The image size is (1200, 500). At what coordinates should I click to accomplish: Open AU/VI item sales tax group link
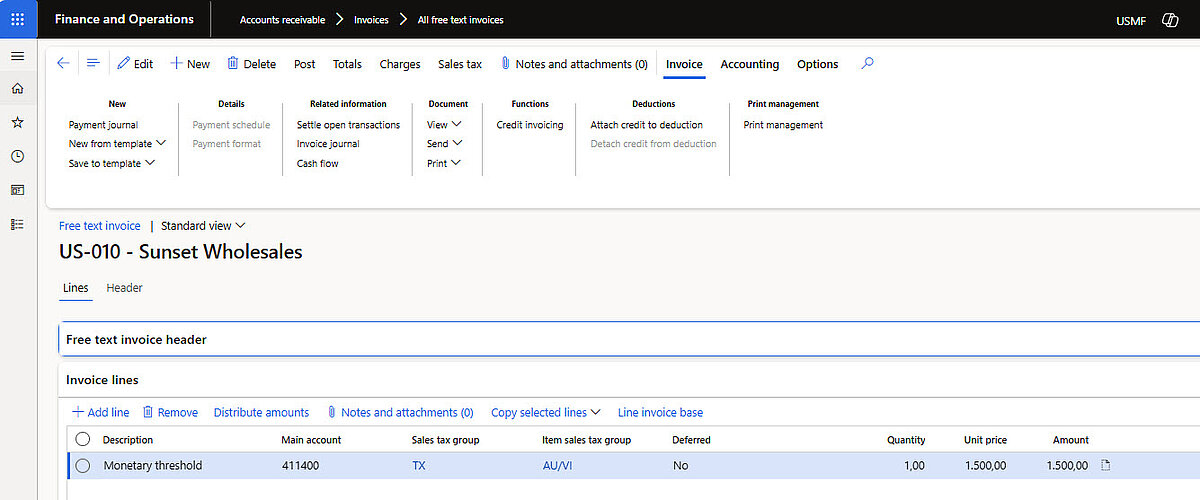point(557,465)
